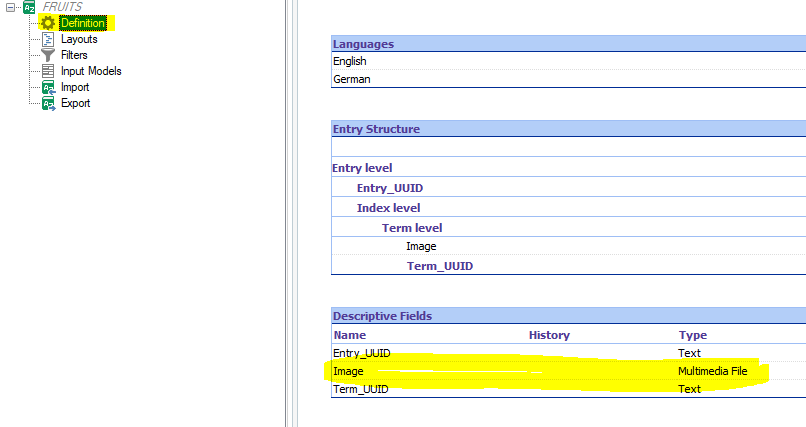Click the Definition gear icon
This screenshot has height=427, width=806.
click(47, 23)
